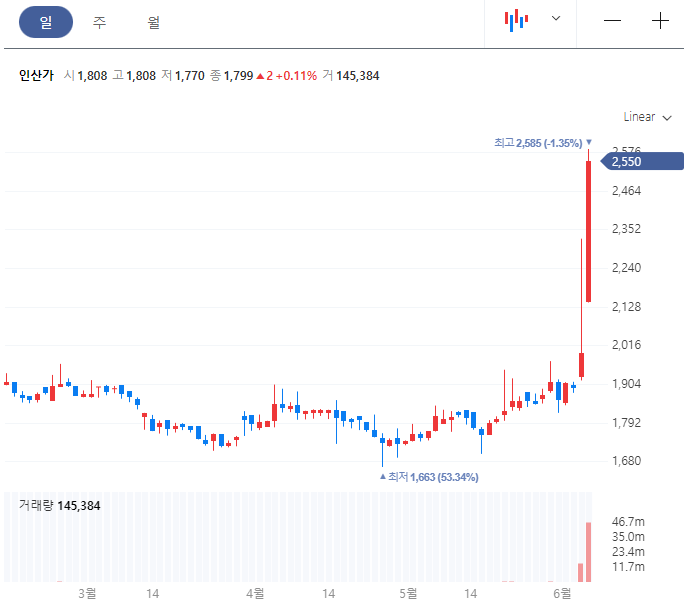Click the 3월 date axis label
Image resolution: width=693 pixels, height=614 pixels.
[x=87, y=593]
